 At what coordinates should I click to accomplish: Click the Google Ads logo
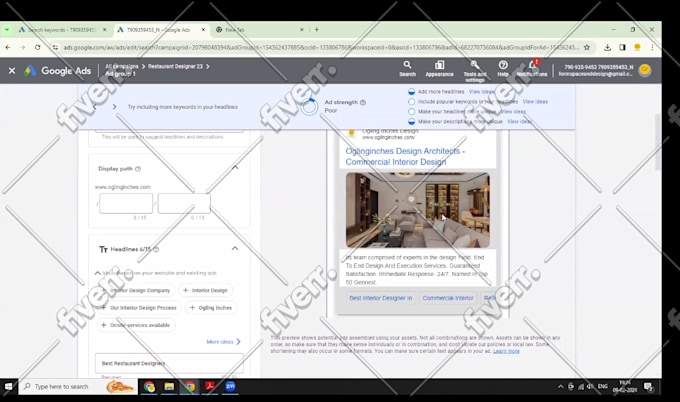click(58, 71)
